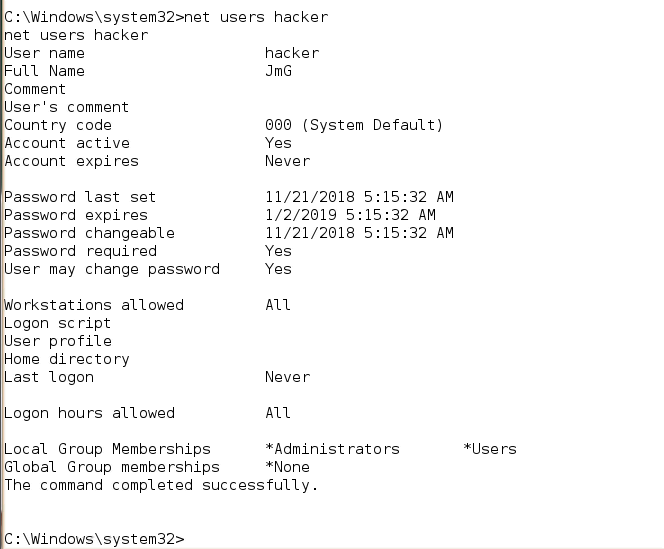Click the '000 (System Default)' country code
The image size is (664, 549).
pos(353,125)
